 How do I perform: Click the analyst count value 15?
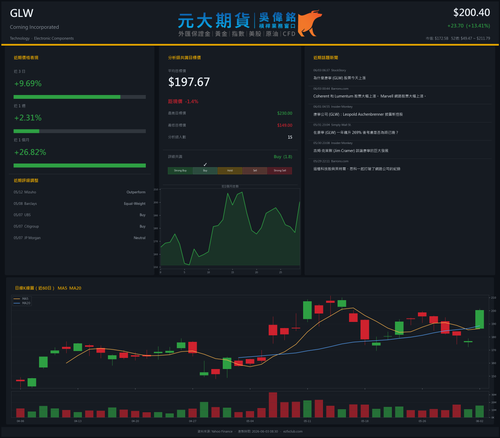(x=290, y=137)
